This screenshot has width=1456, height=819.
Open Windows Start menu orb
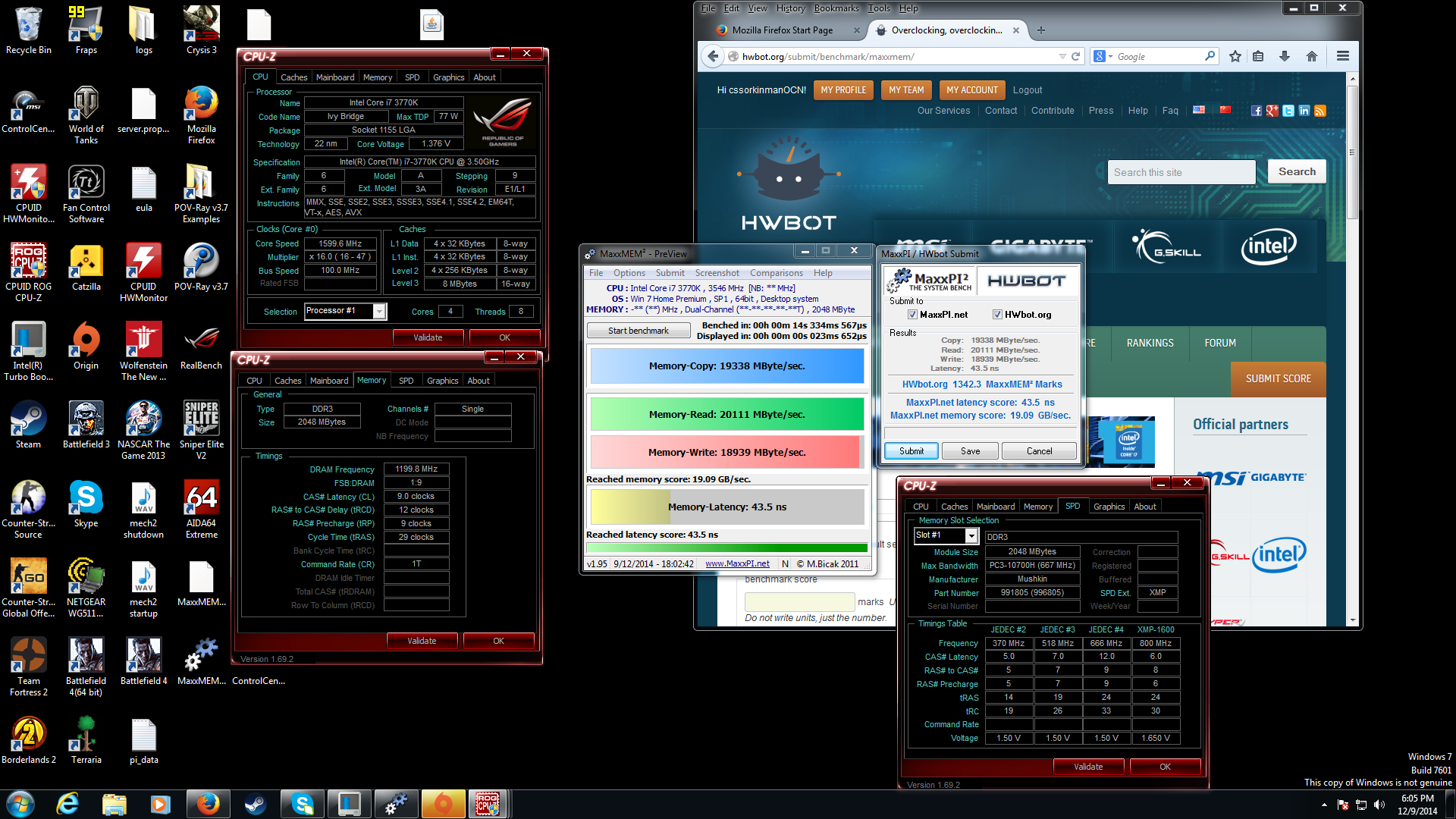point(20,804)
